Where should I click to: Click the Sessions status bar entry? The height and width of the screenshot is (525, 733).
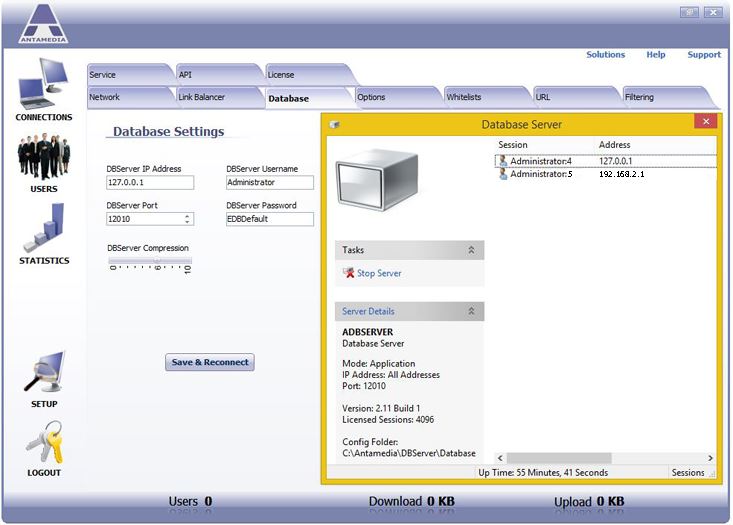click(x=688, y=473)
